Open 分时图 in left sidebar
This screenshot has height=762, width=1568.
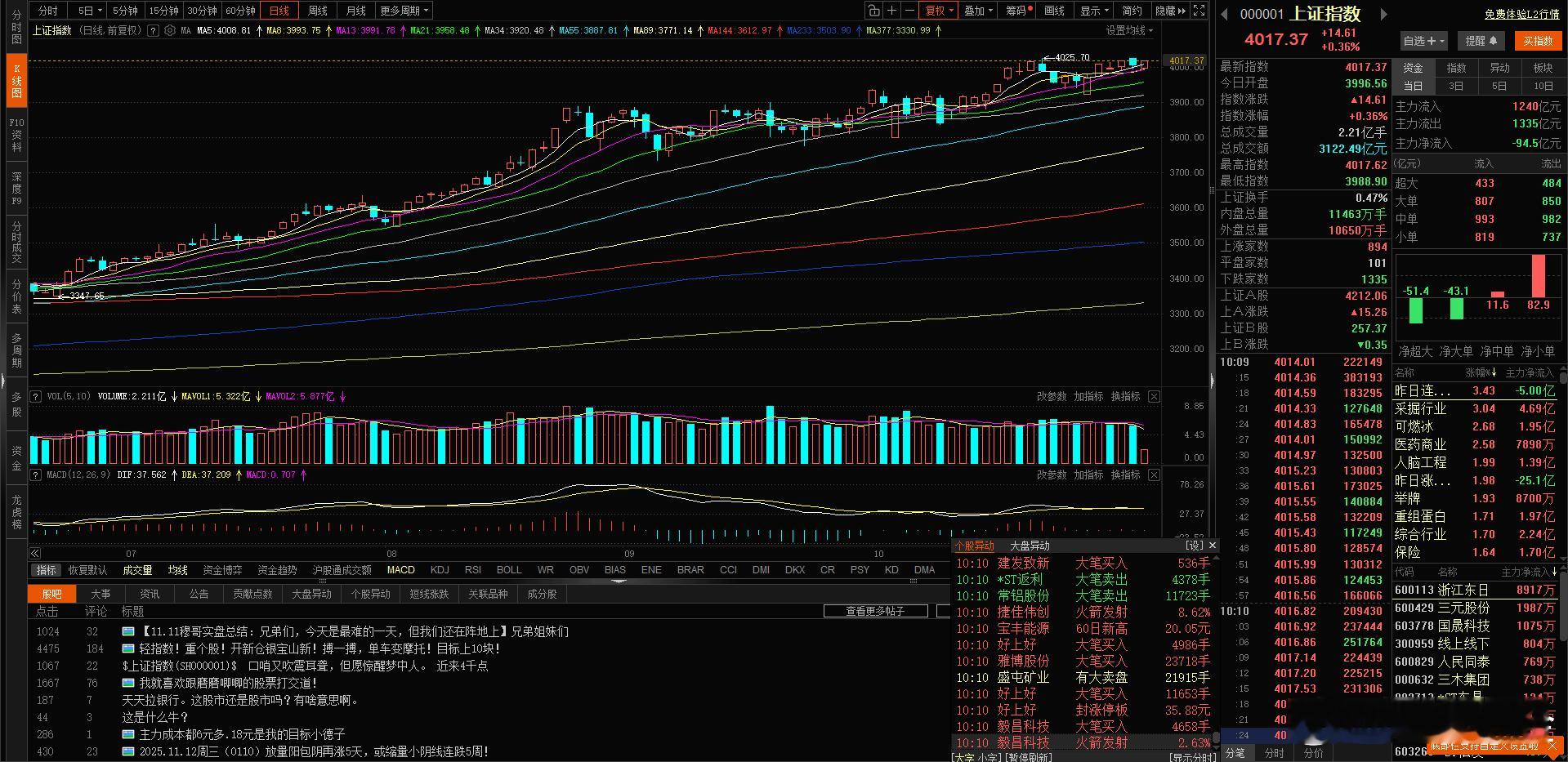pyautogui.click(x=16, y=27)
